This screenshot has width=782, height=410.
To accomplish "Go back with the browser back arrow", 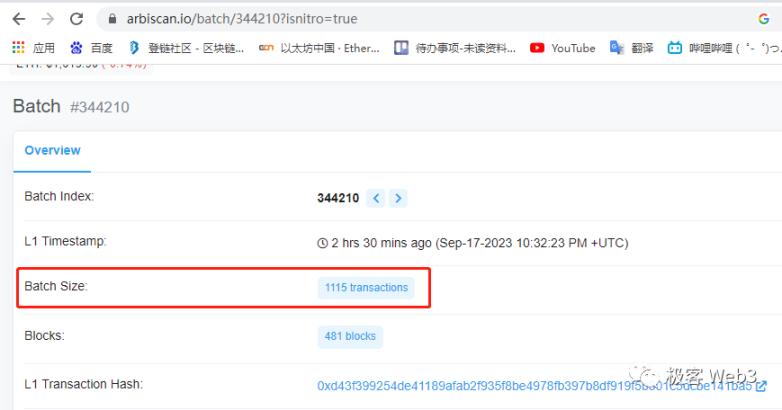I will click(x=19, y=19).
